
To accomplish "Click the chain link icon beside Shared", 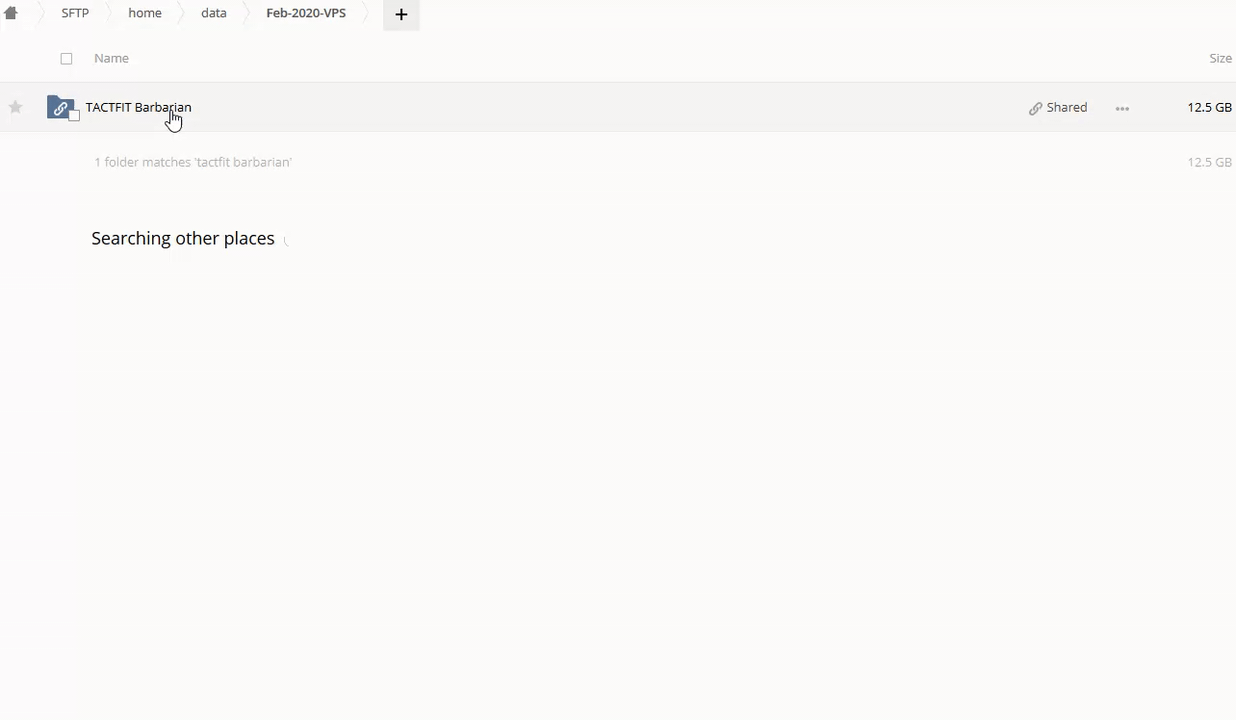I will click(1035, 108).
